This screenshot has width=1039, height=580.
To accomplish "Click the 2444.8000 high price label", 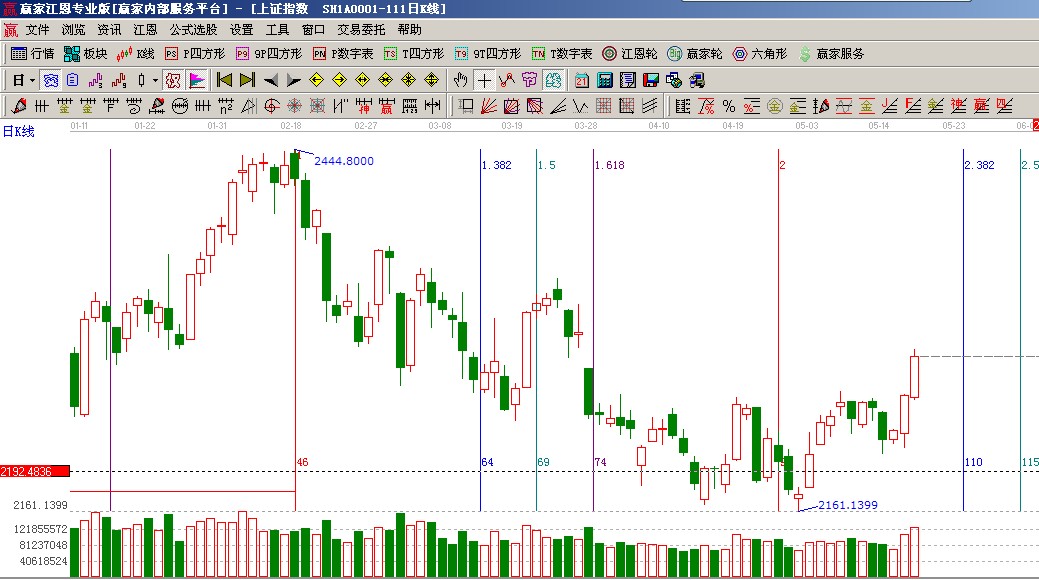I will 343,161.
